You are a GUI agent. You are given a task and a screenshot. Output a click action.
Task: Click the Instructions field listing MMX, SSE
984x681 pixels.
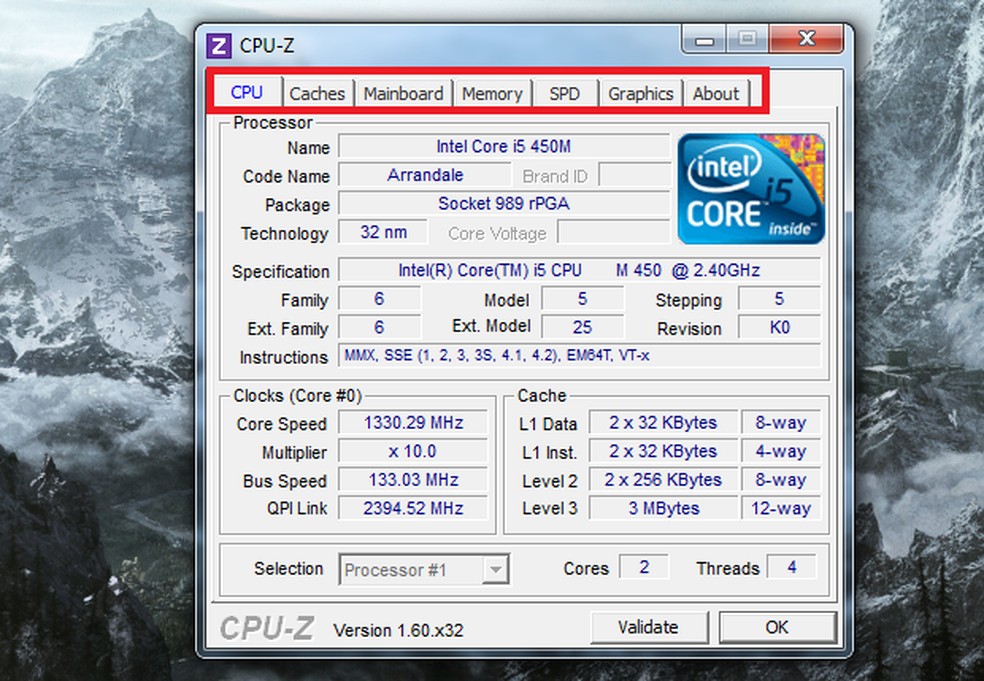pyautogui.click(x=579, y=355)
